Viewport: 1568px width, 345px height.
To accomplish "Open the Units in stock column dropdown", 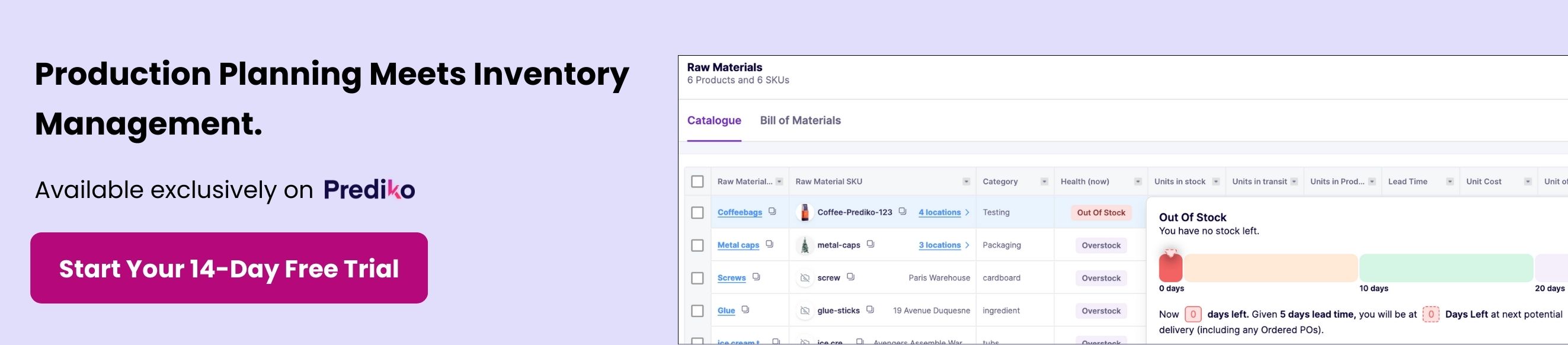I will (x=1215, y=181).
